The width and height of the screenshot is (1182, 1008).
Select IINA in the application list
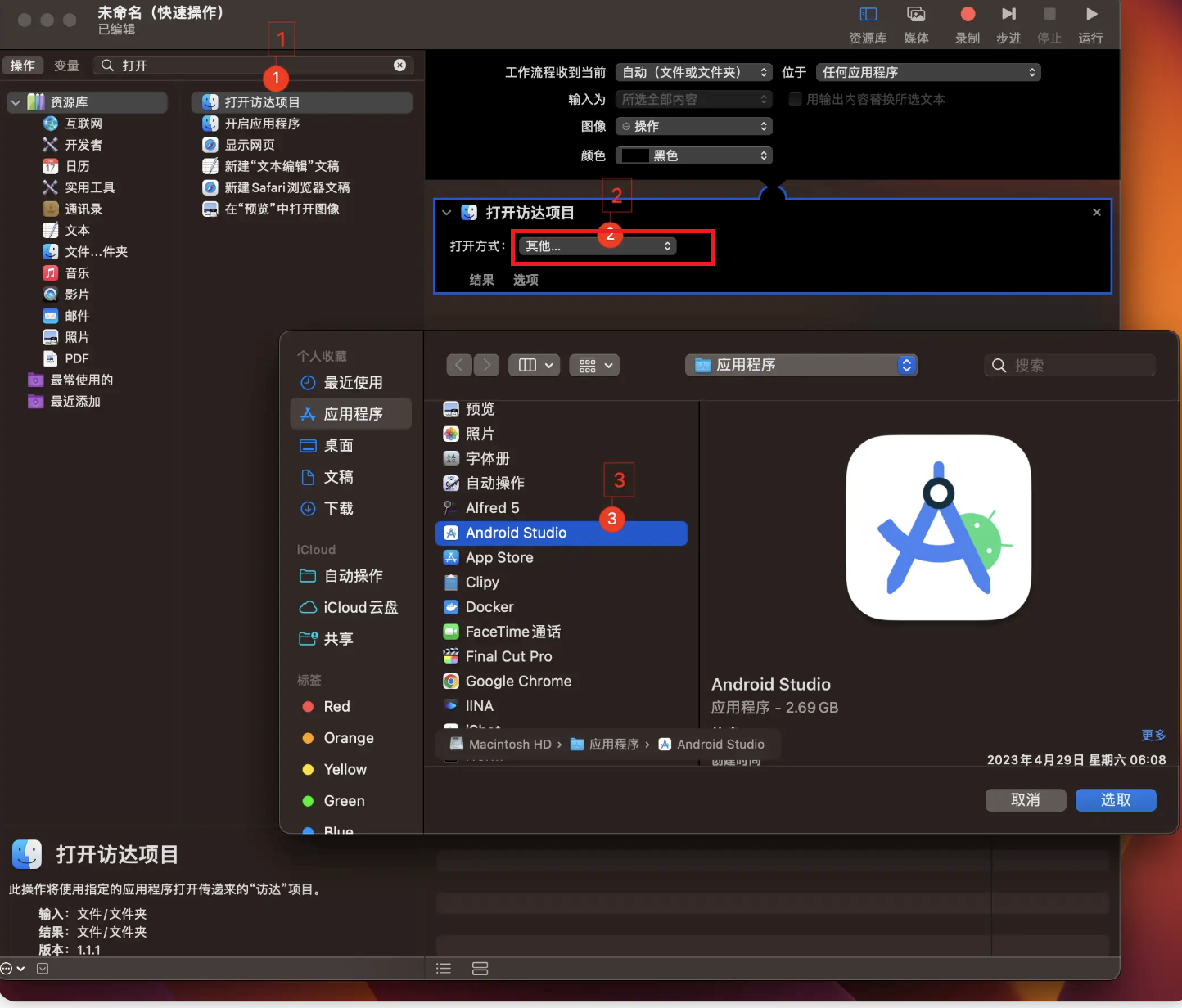(562, 706)
